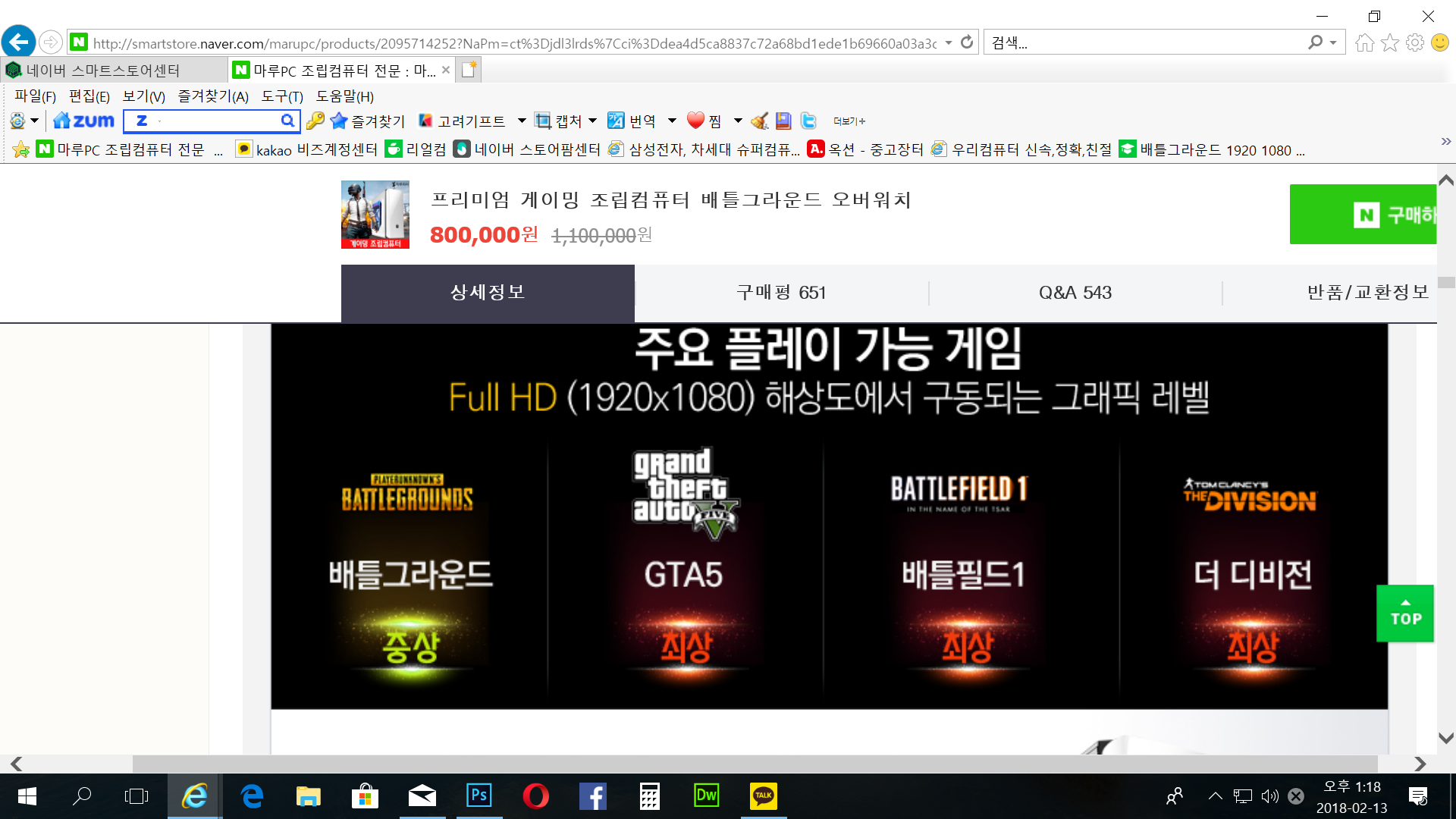Click the smiley feedback icon

pos(1440,43)
